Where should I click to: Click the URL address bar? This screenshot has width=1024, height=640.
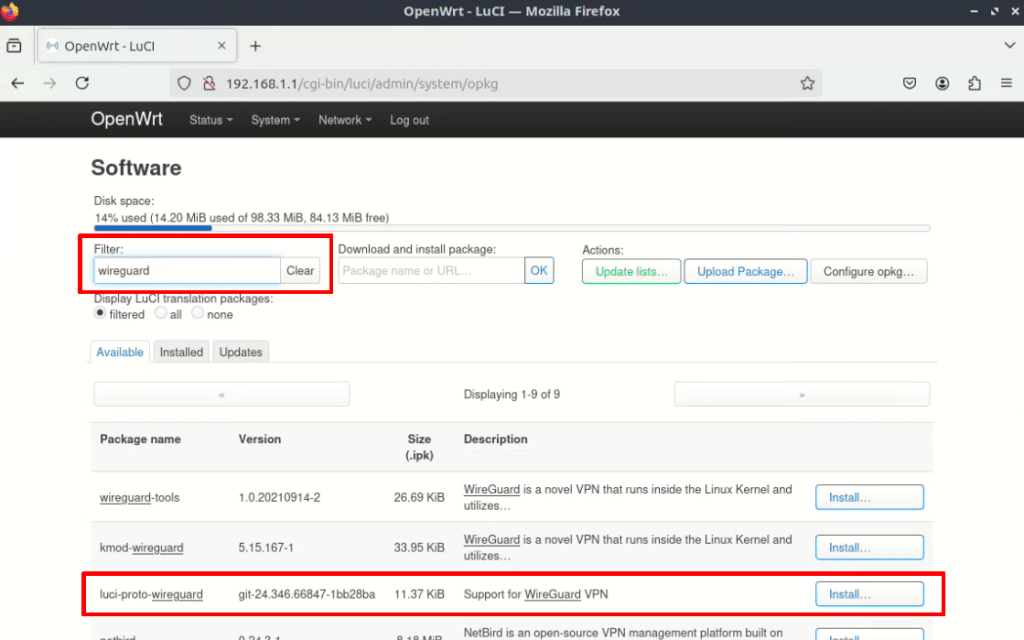(496, 84)
